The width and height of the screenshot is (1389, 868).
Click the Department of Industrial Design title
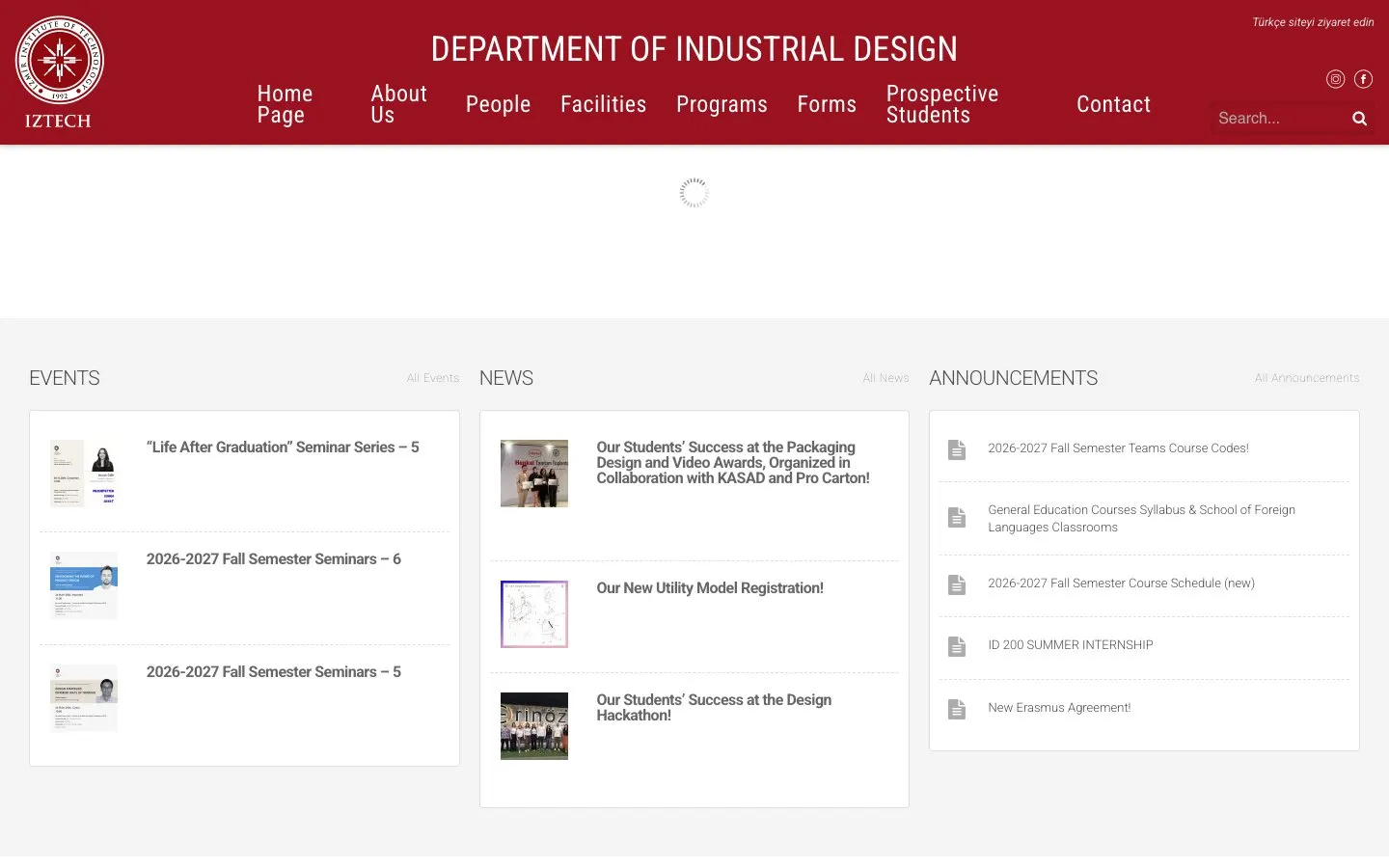pos(694,49)
